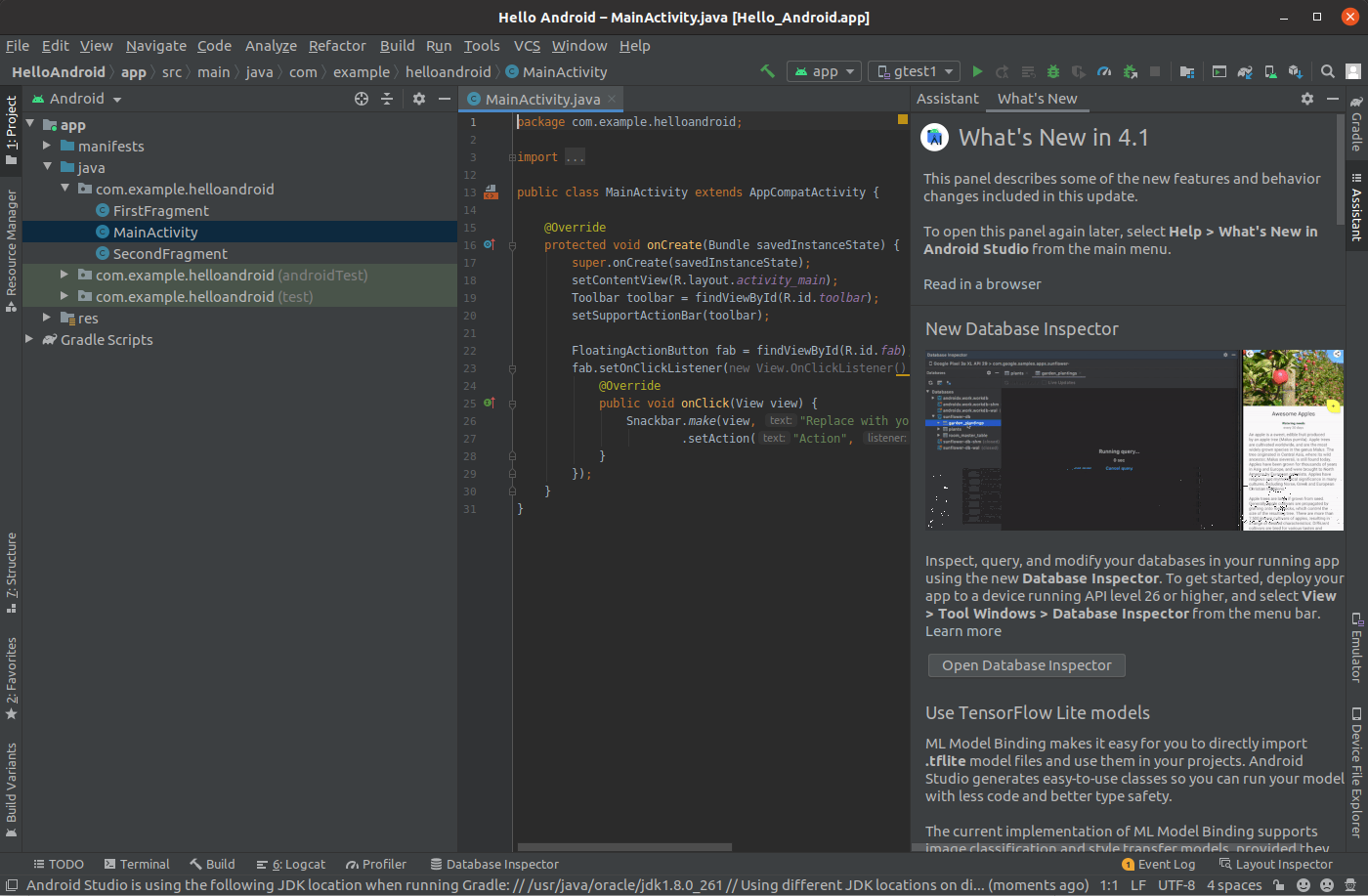Toggle the Gradle side panel
Image resolution: width=1368 pixels, height=896 pixels.
1356,123
